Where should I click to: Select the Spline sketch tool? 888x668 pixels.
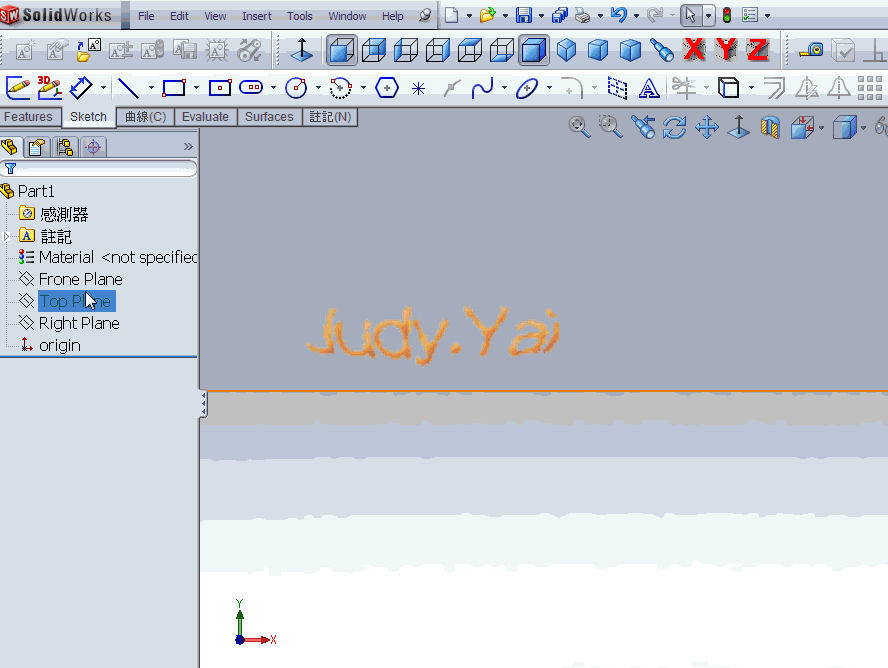[x=483, y=88]
